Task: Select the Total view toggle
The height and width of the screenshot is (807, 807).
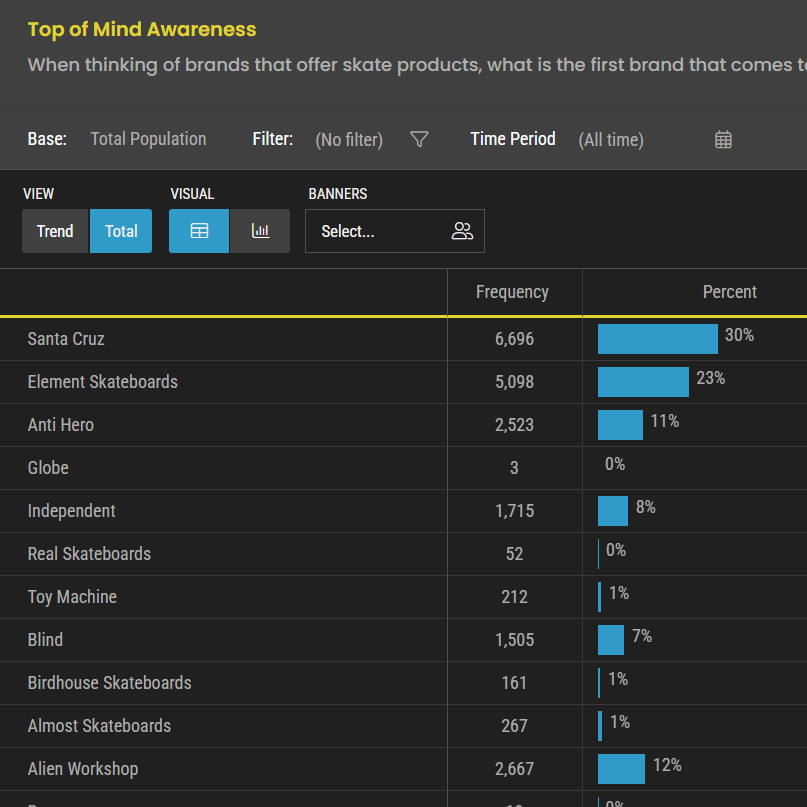Action: point(121,231)
